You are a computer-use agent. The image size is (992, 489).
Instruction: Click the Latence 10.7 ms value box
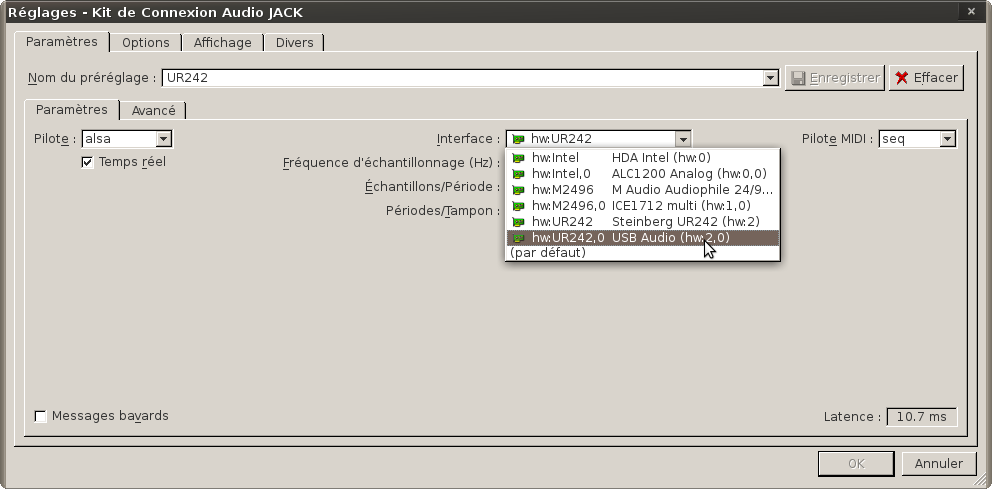point(922,417)
